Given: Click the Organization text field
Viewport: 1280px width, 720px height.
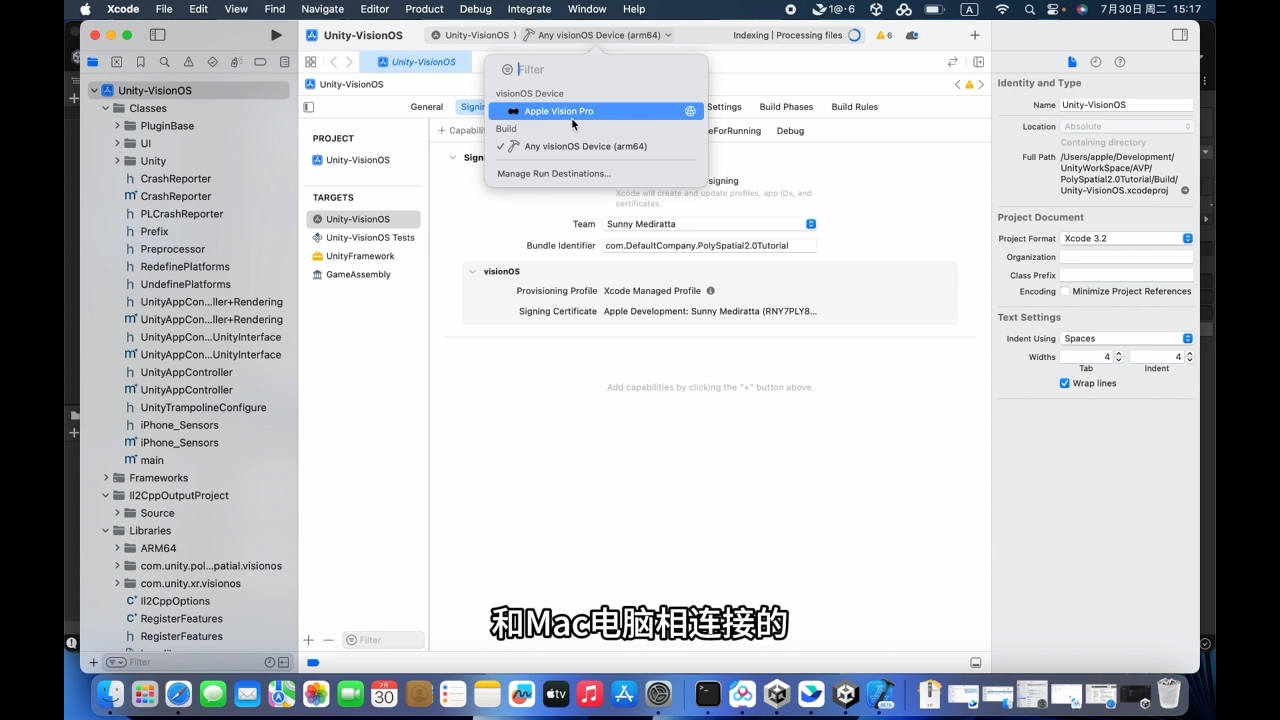Looking at the screenshot, I should (1126, 257).
